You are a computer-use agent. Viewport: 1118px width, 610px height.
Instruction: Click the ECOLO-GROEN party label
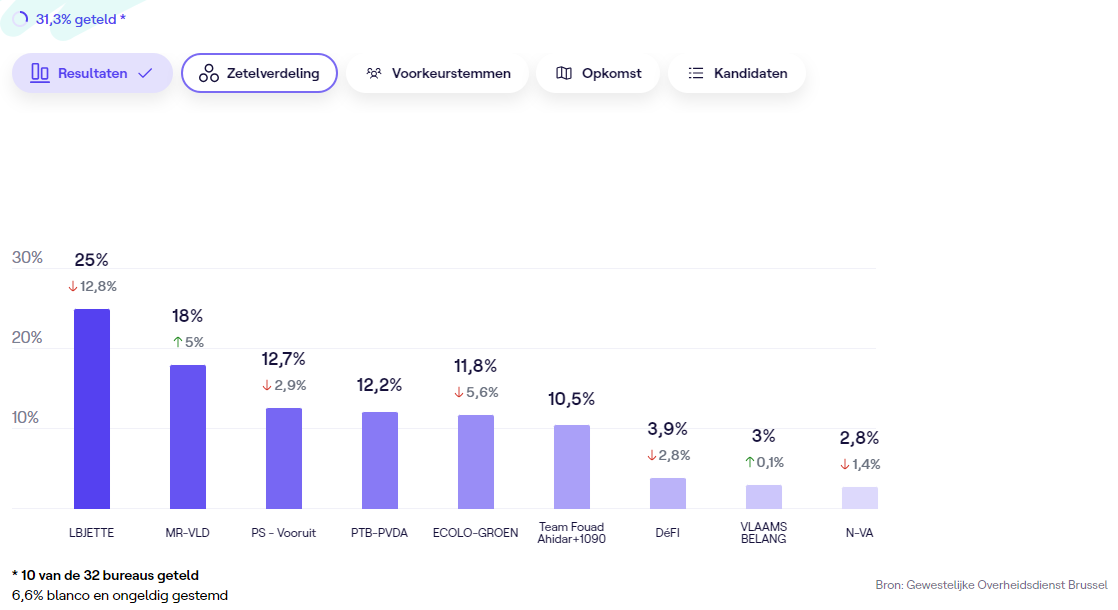click(475, 533)
